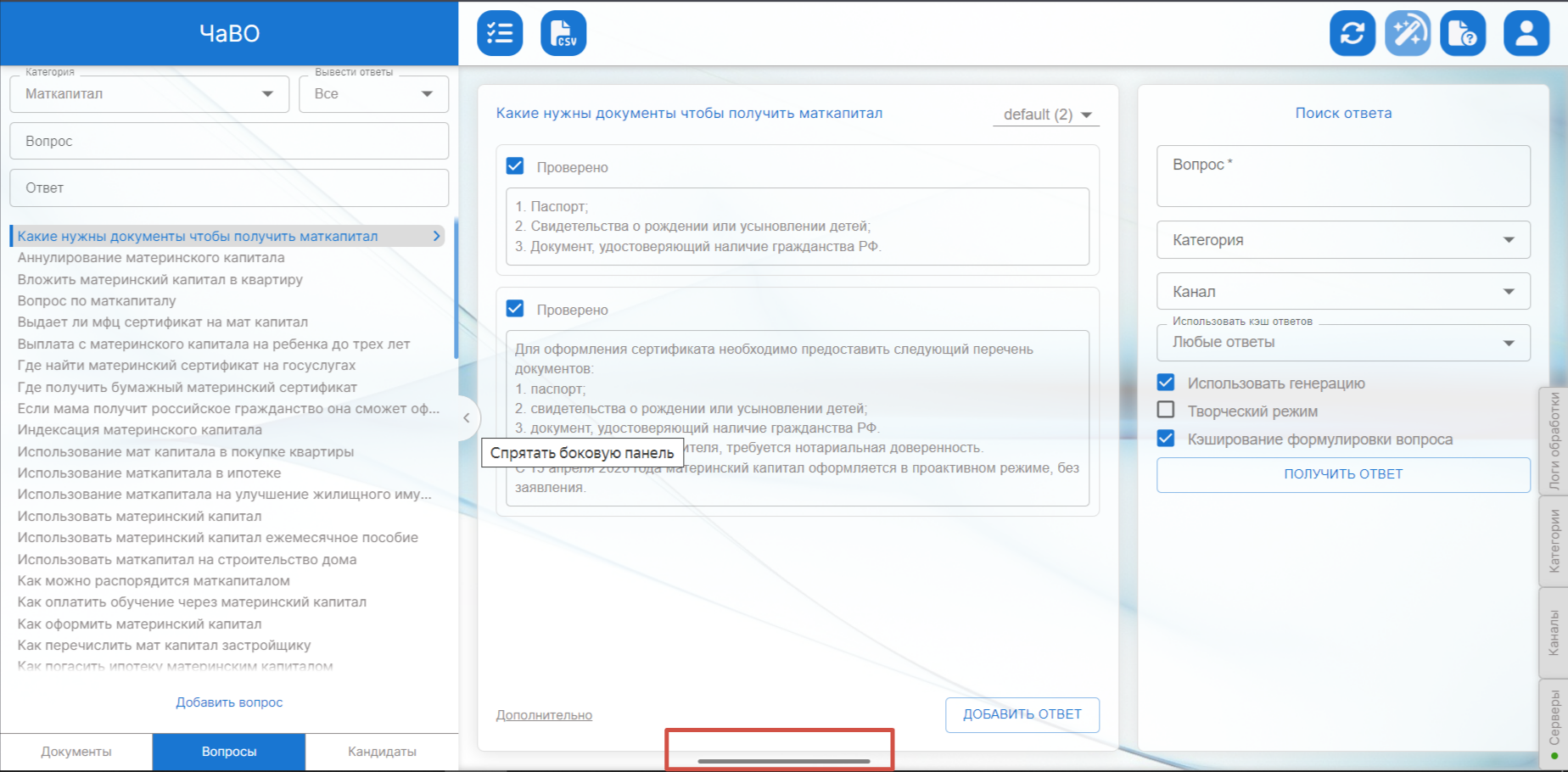Switch to the Документы tab

[x=76, y=752]
